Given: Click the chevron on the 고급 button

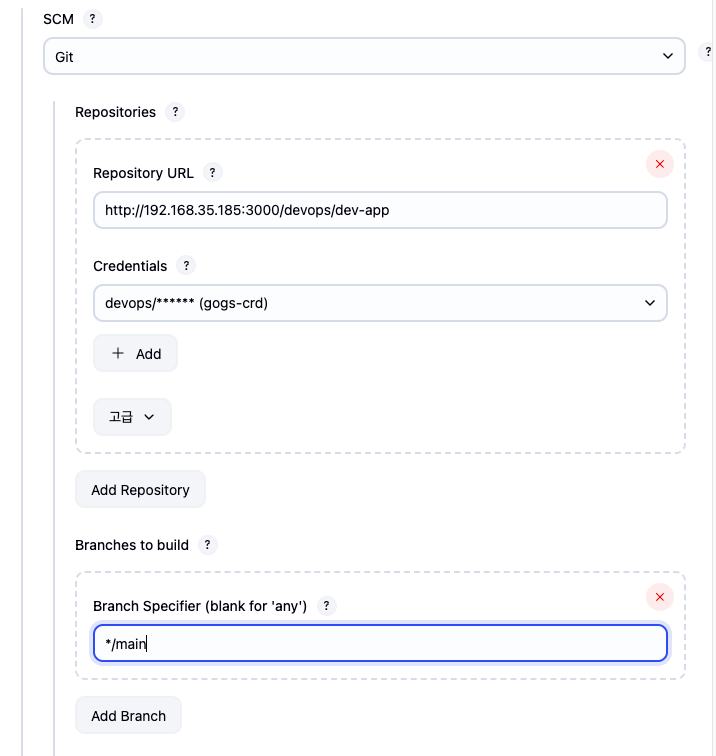Looking at the screenshot, I should [150, 417].
